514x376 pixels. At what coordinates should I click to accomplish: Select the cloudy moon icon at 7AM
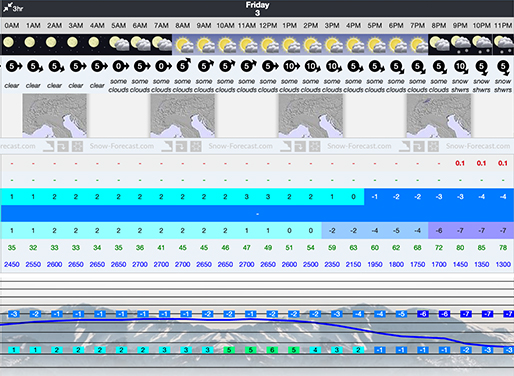click(x=162, y=44)
